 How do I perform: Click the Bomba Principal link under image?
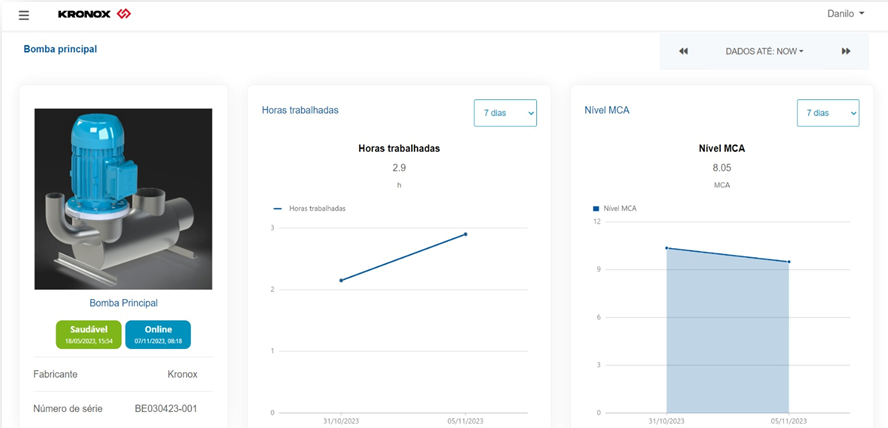pos(124,302)
